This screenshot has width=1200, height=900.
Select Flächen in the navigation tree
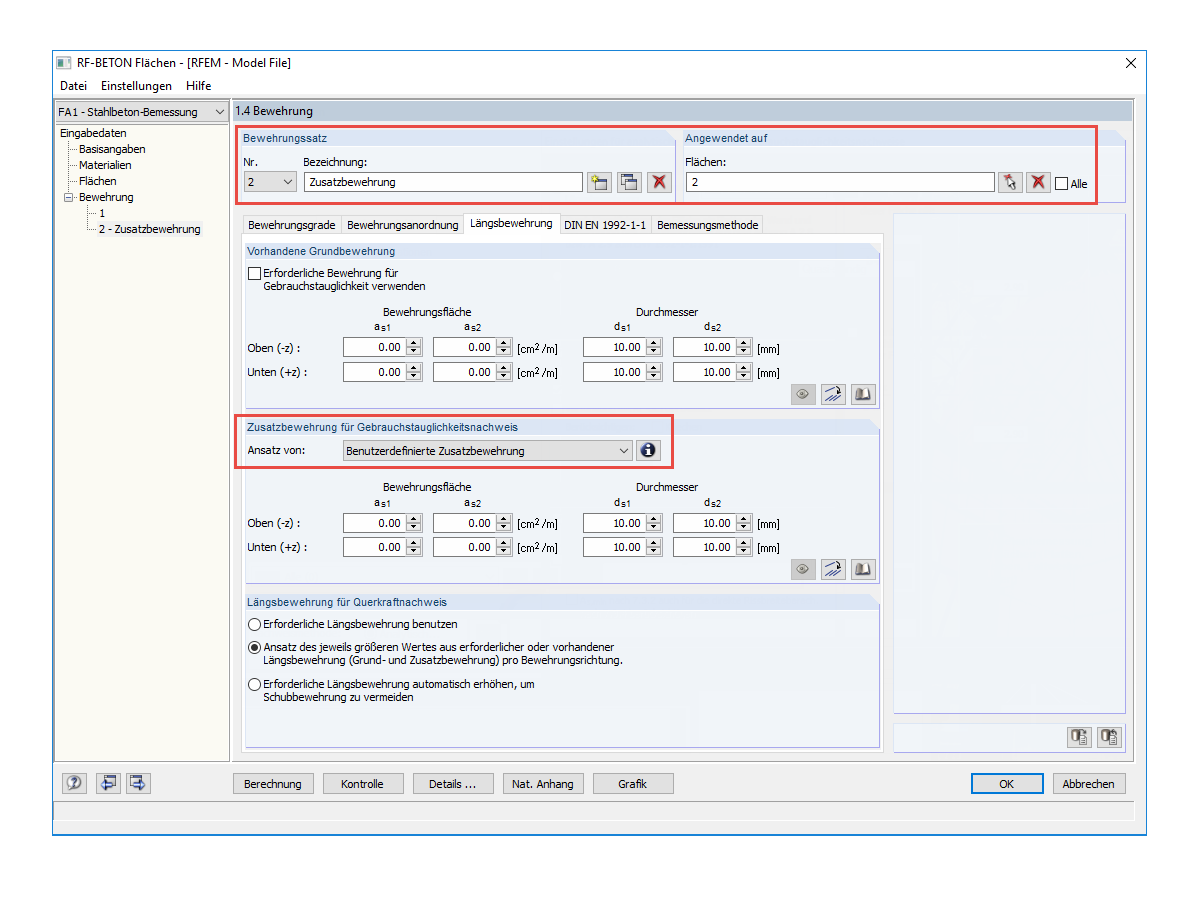pos(97,181)
